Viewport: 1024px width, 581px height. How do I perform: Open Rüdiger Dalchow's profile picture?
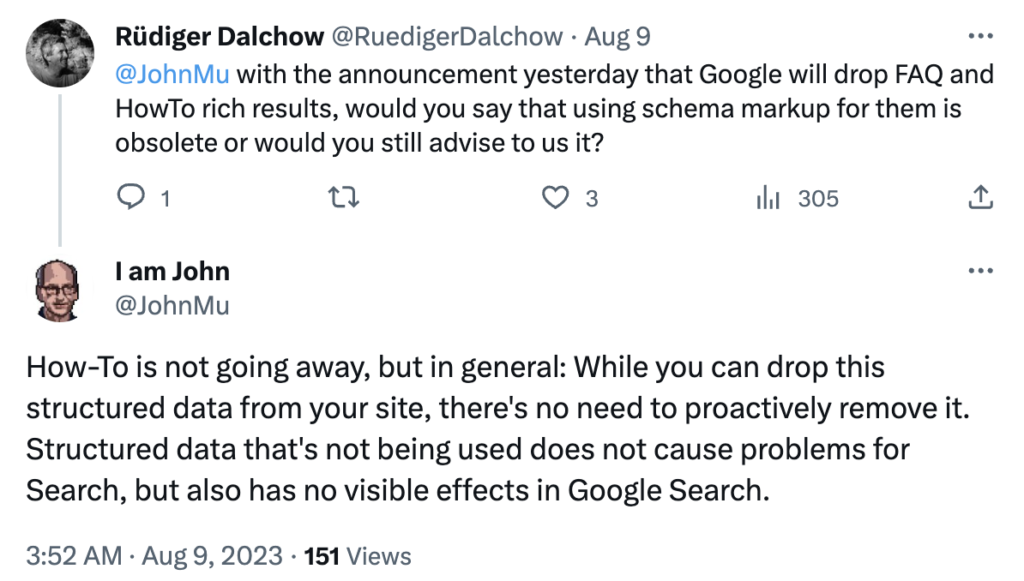(59, 53)
